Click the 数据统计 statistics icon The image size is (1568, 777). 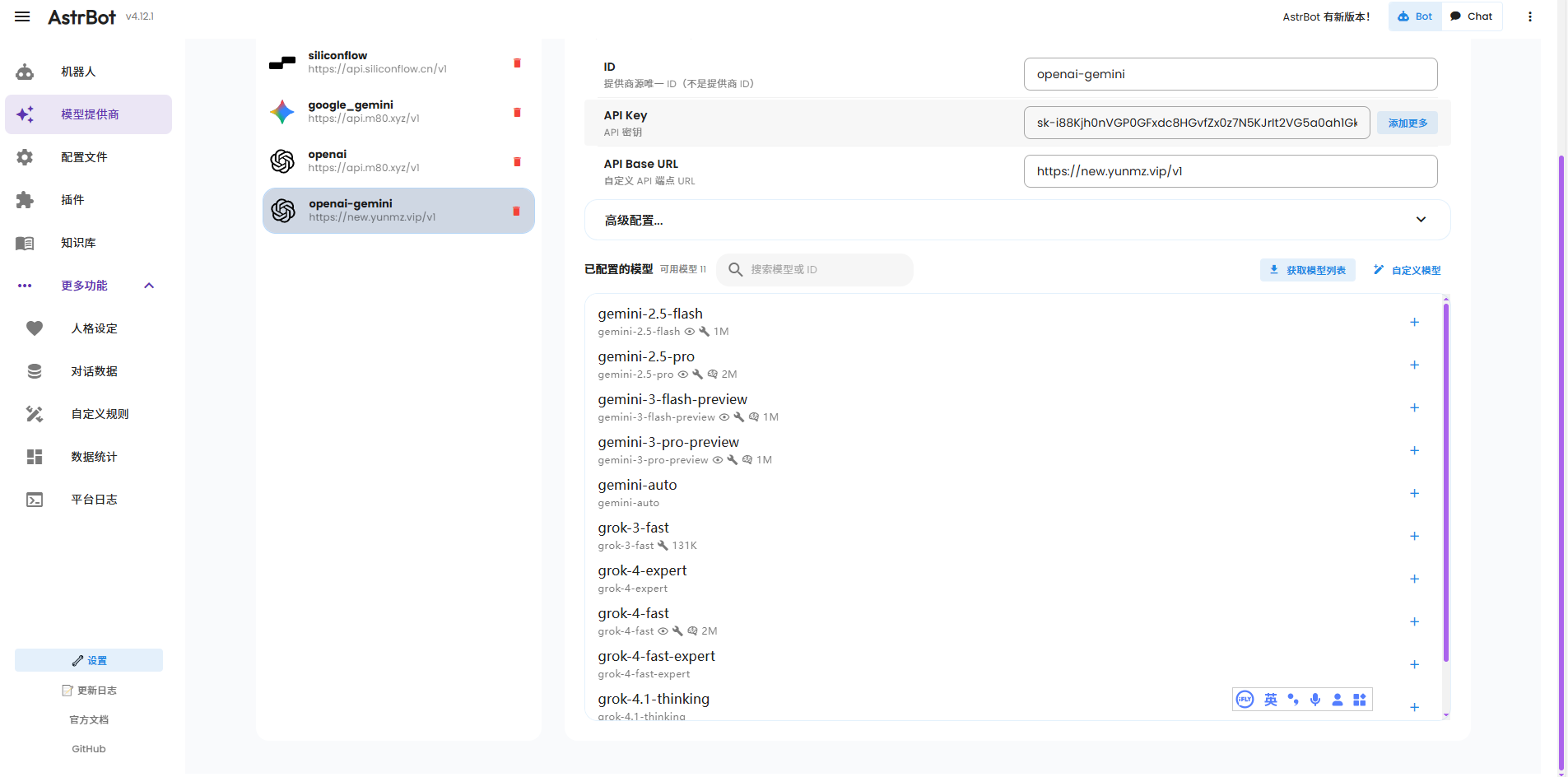34,456
